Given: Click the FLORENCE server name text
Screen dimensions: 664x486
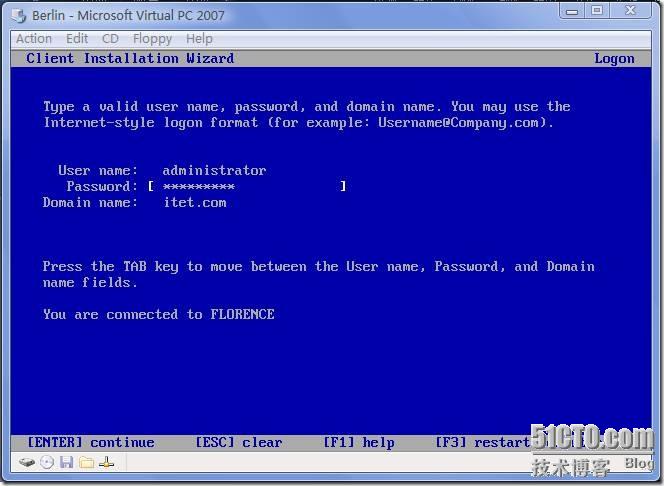Looking at the screenshot, I should point(243,314).
